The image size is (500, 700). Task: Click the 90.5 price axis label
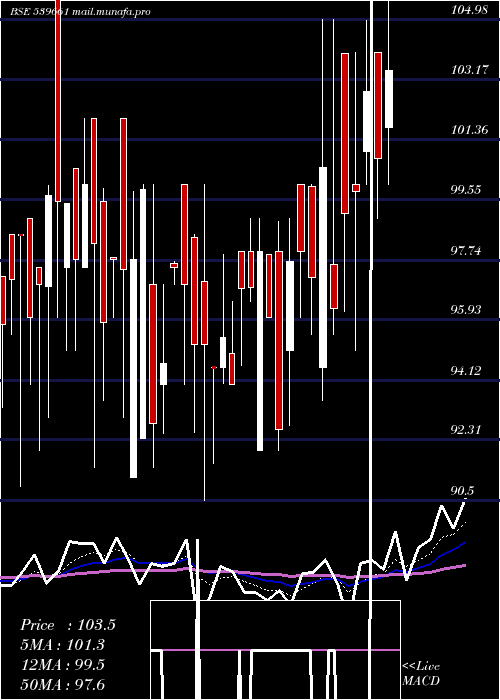coord(462,491)
